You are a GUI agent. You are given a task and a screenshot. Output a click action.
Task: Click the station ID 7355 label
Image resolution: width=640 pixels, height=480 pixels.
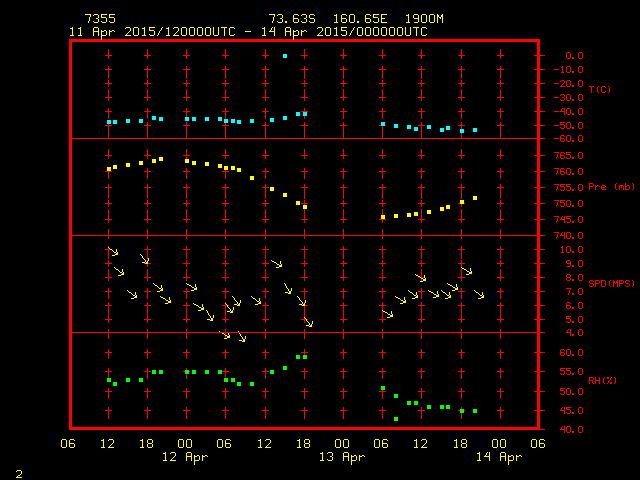pyautogui.click(x=100, y=19)
